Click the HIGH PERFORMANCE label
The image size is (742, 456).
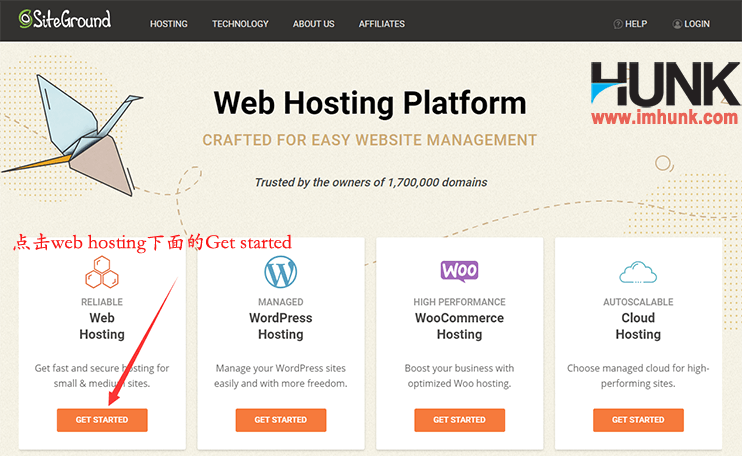[459, 302]
